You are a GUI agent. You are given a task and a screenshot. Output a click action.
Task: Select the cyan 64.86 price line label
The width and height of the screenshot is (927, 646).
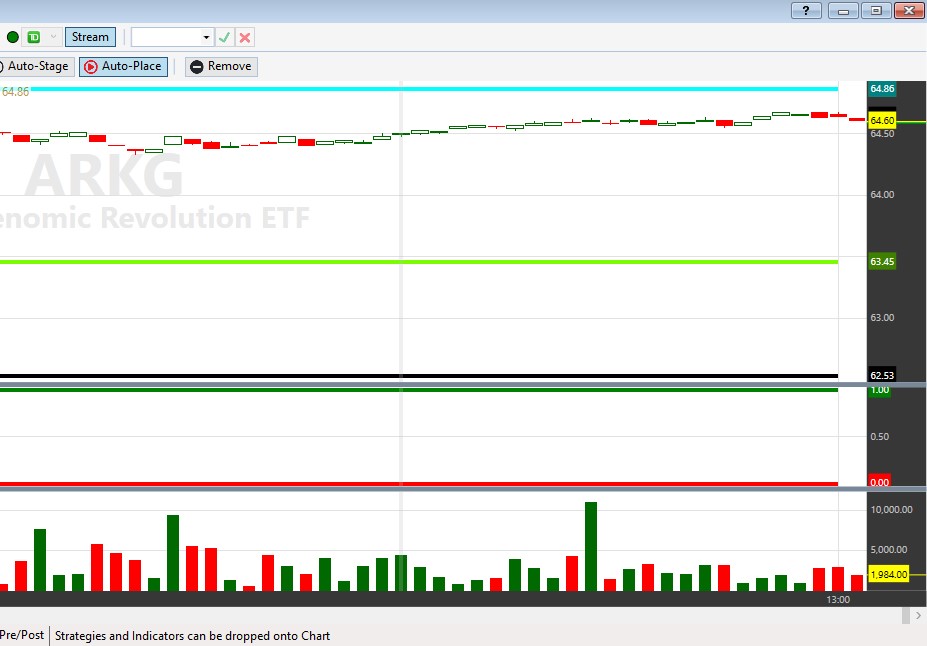pyautogui.click(x=882, y=89)
